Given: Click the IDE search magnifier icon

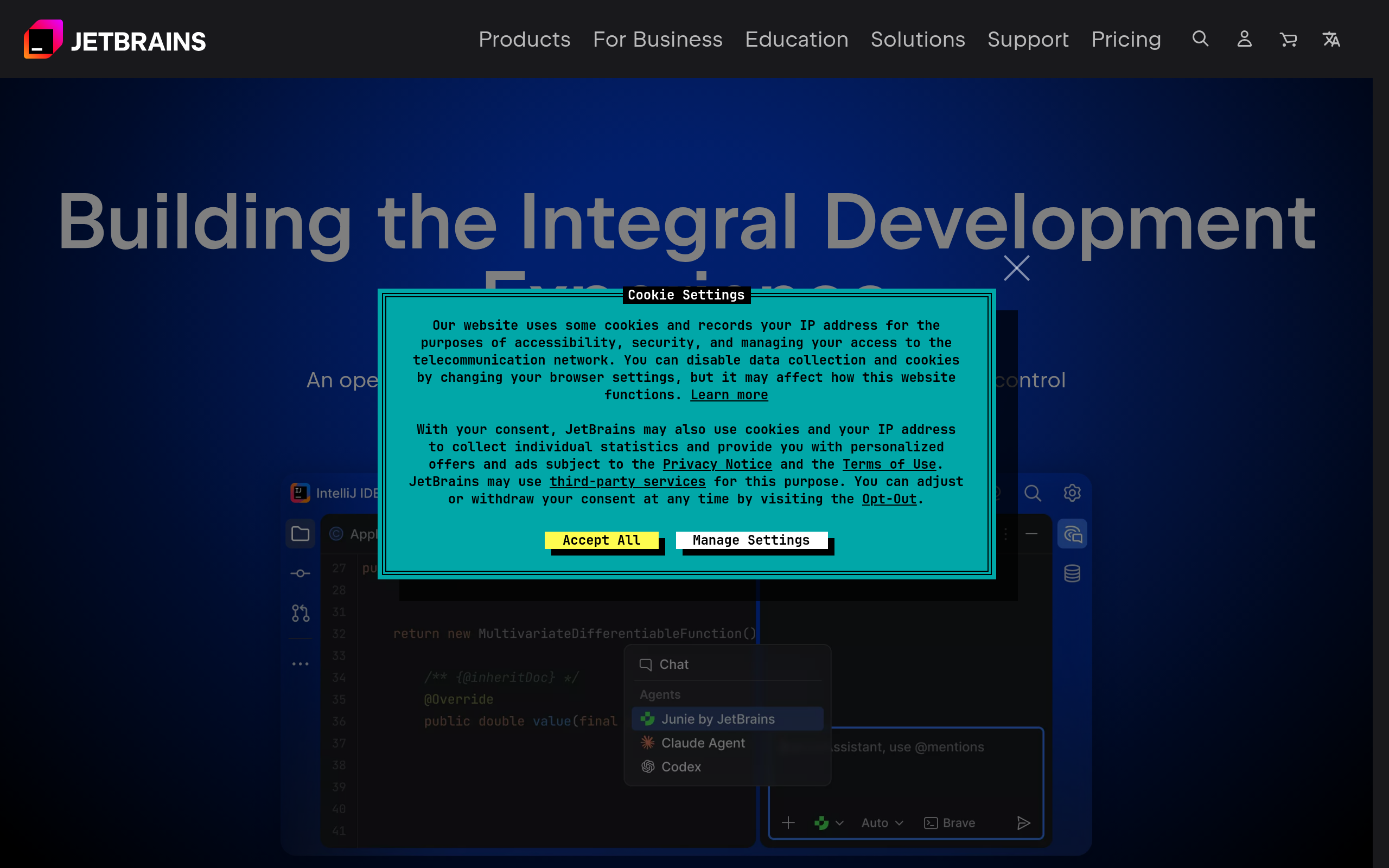Looking at the screenshot, I should pyautogui.click(x=1033, y=493).
